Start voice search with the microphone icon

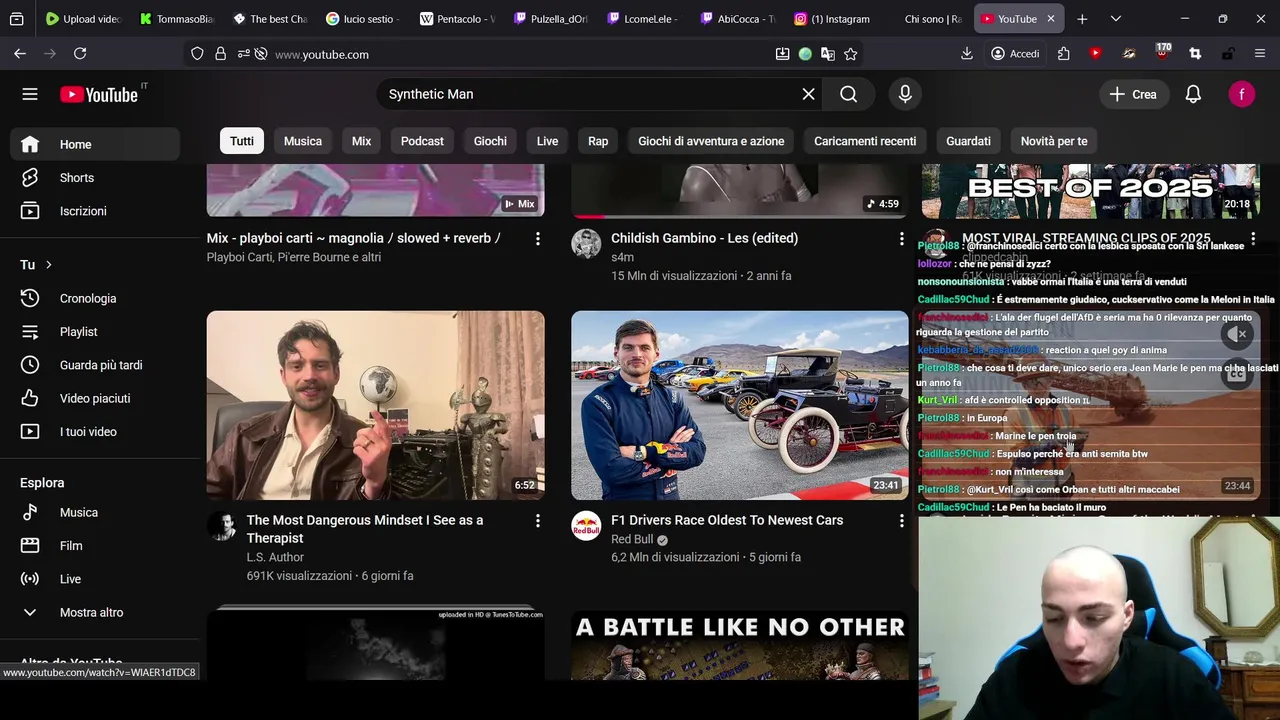pyautogui.click(x=905, y=94)
